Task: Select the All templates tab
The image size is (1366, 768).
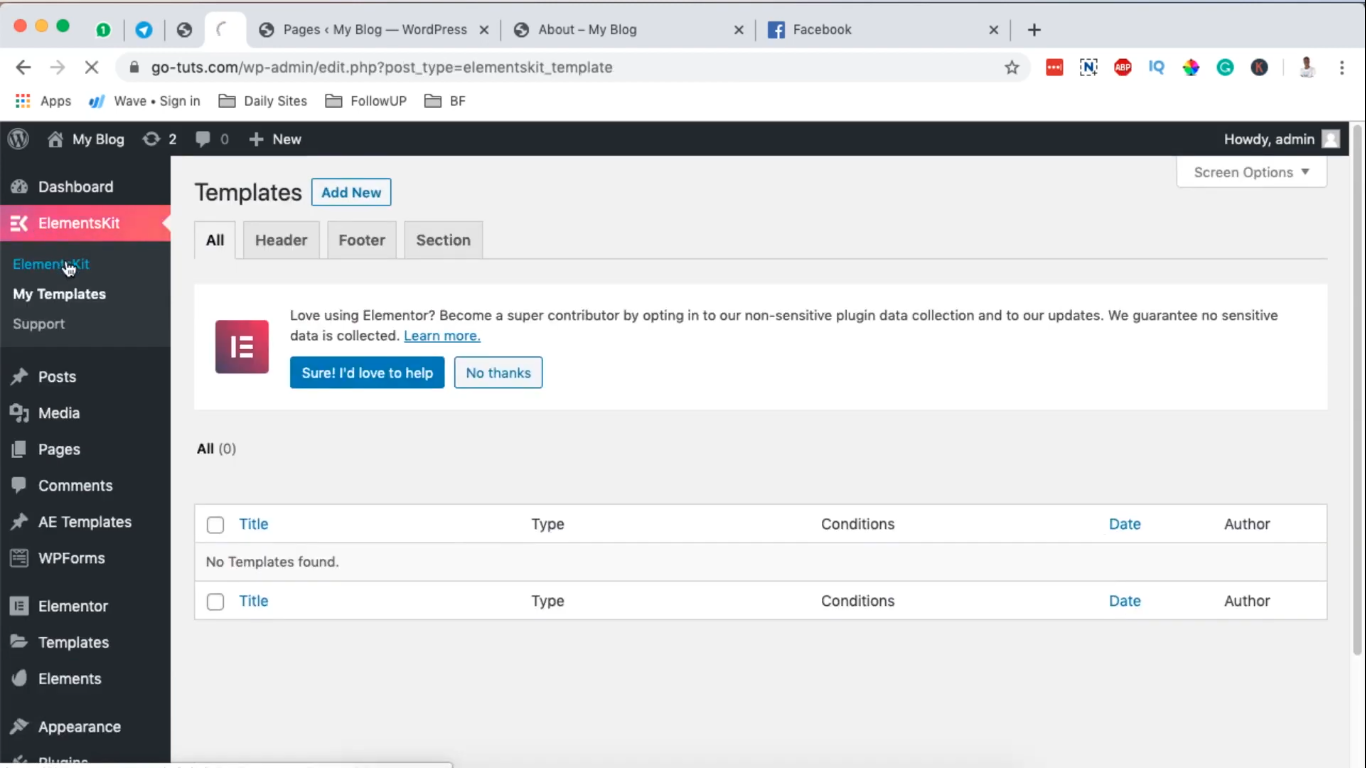Action: [x=215, y=240]
